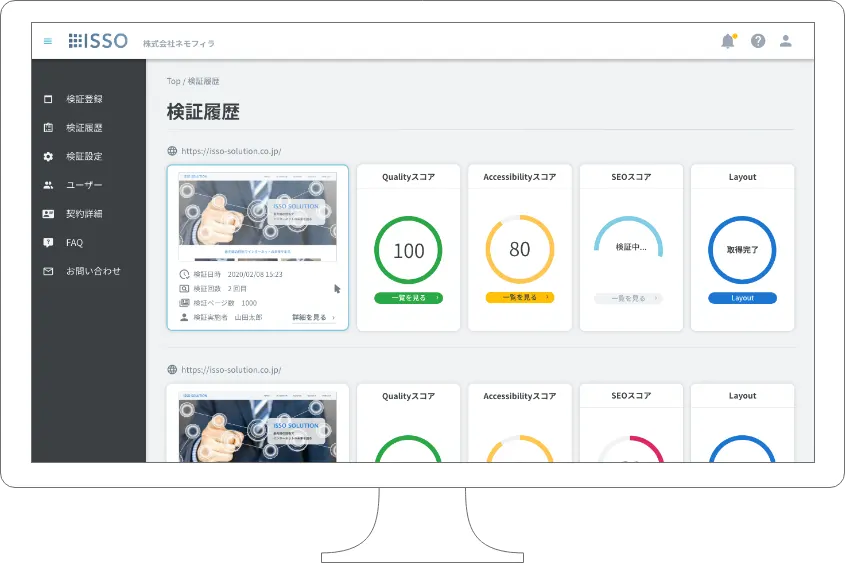The image size is (845, 563).
Task: Click Qualityスコア title in first row
Action: (408, 177)
